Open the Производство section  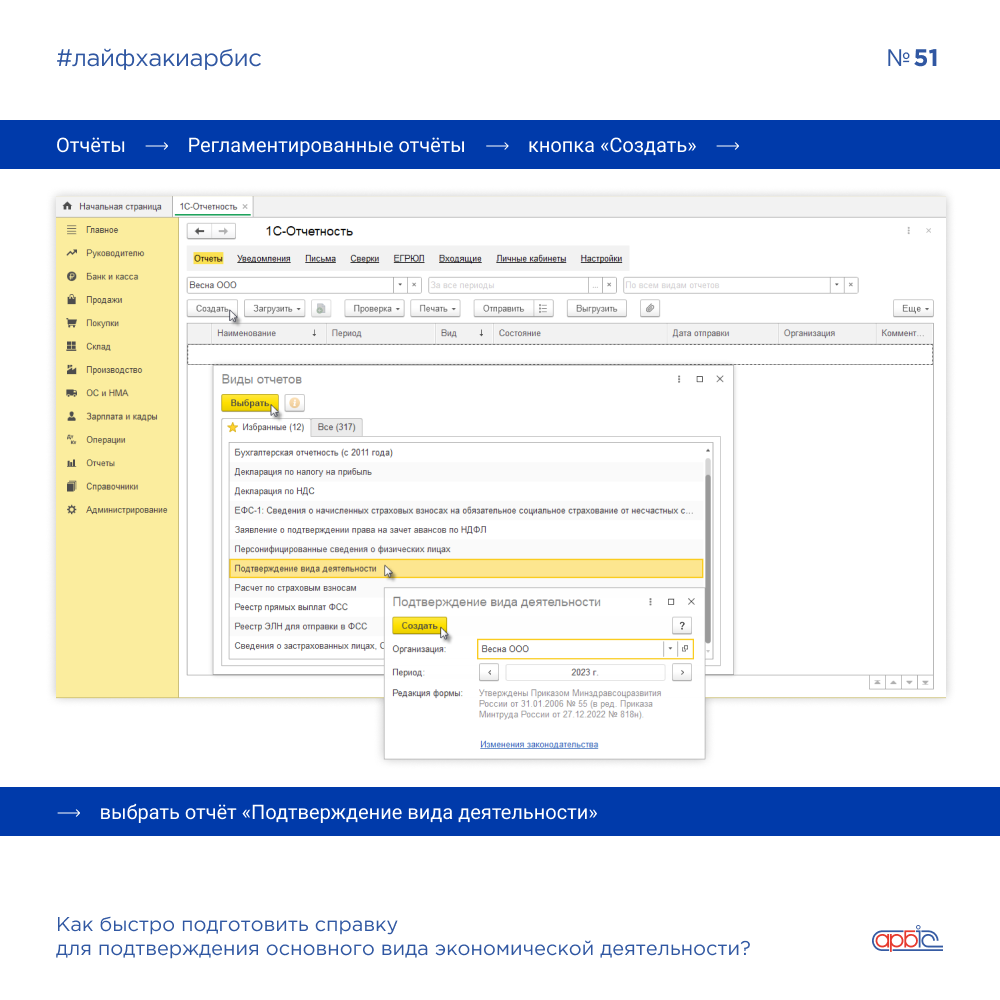[x=114, y=370]
